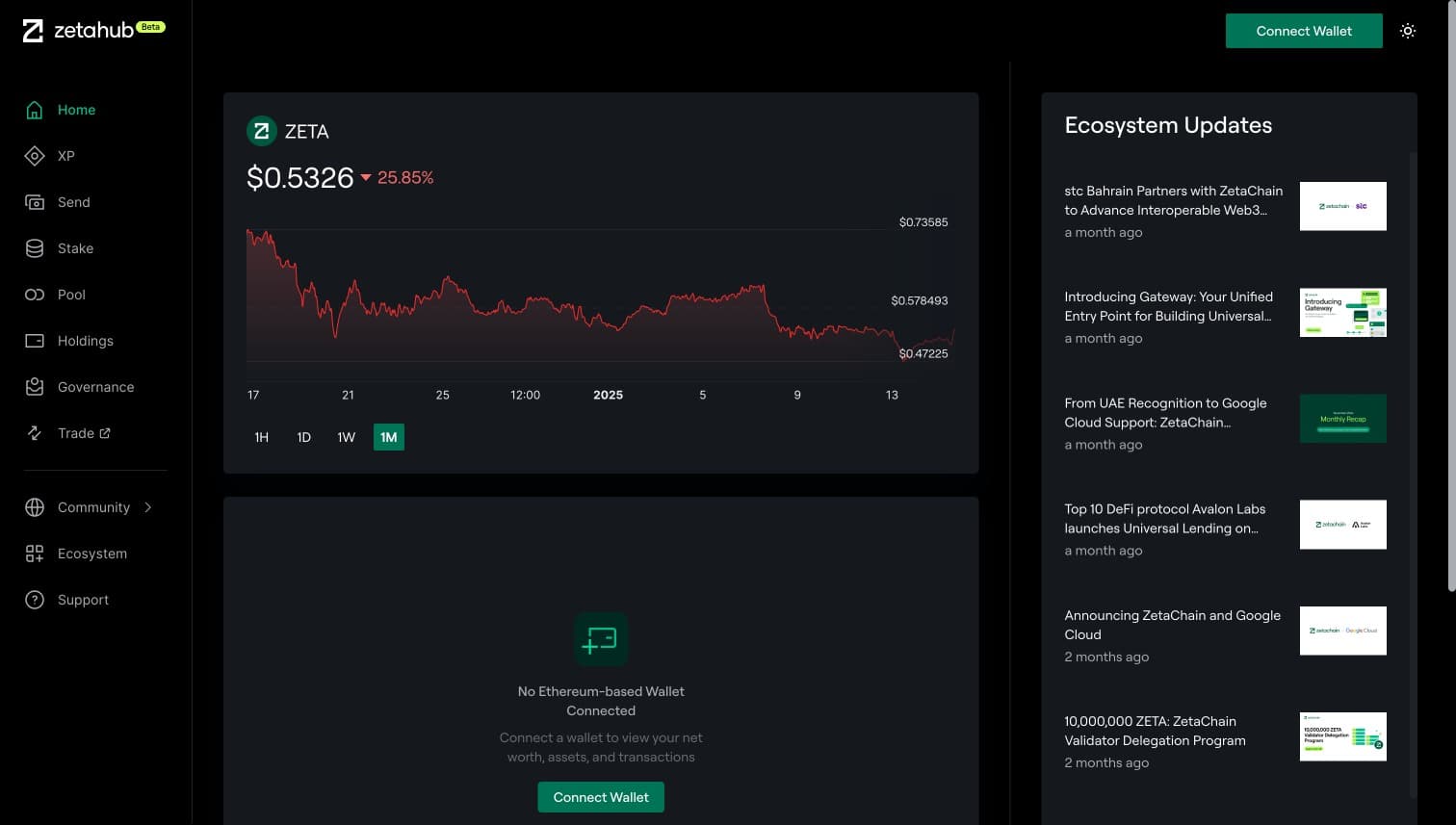Click the red price down arrow
The image size is (1456, 825).
coord(366,178)
